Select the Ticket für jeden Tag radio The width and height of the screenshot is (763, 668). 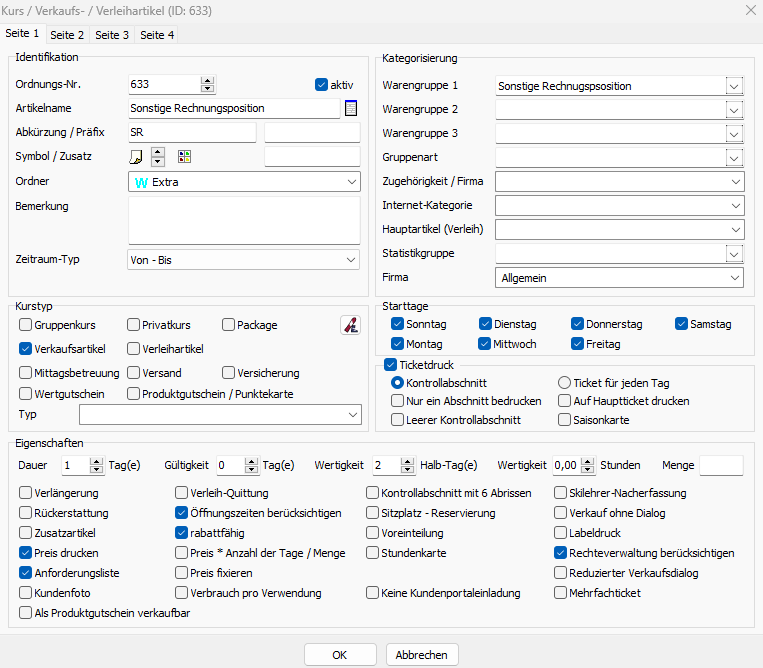[564, 383]
